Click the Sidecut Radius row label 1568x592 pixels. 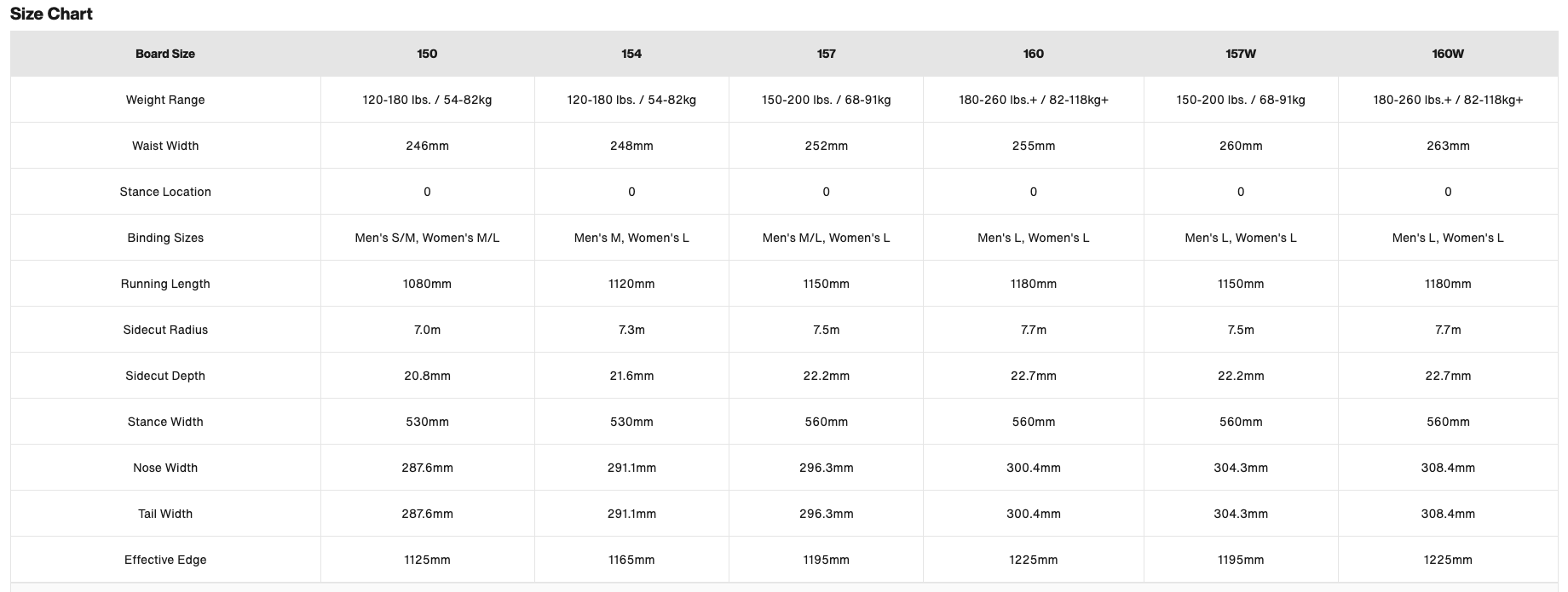click(165, 330)
